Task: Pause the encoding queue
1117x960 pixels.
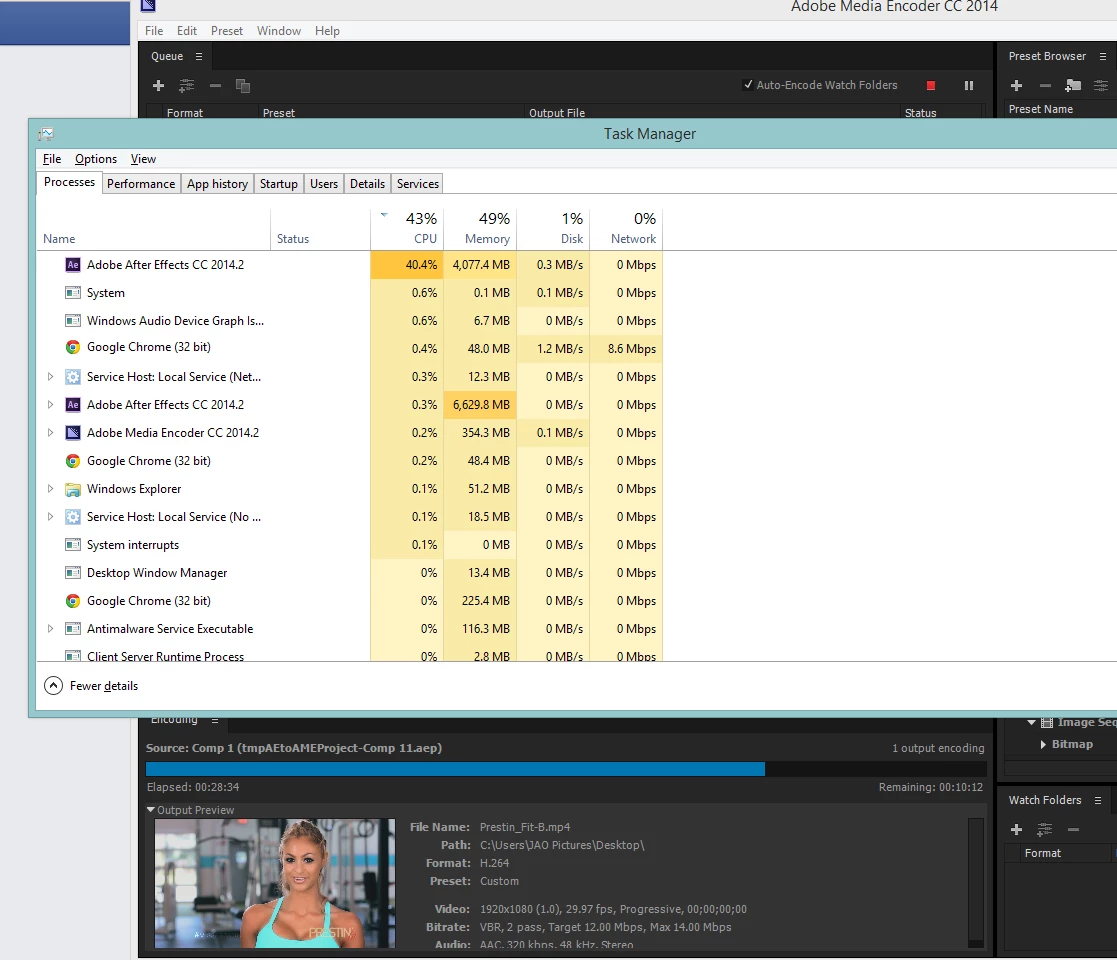Action: 969,85
